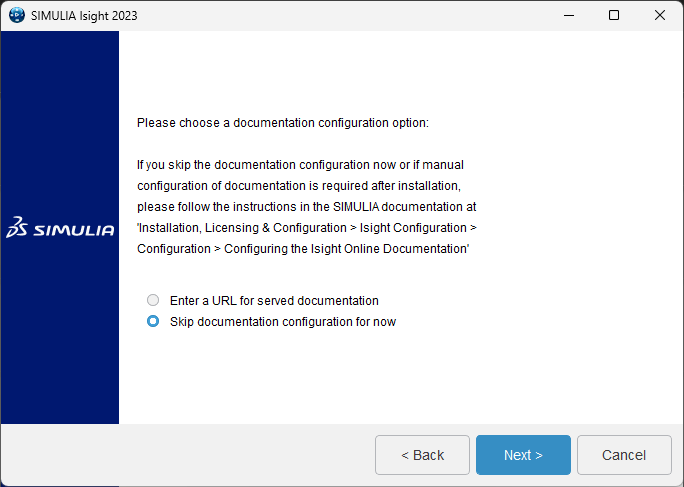Minimize the SIMULIA Isight installer window
Viewport: 684px width, 487px height.
(569, 15)
